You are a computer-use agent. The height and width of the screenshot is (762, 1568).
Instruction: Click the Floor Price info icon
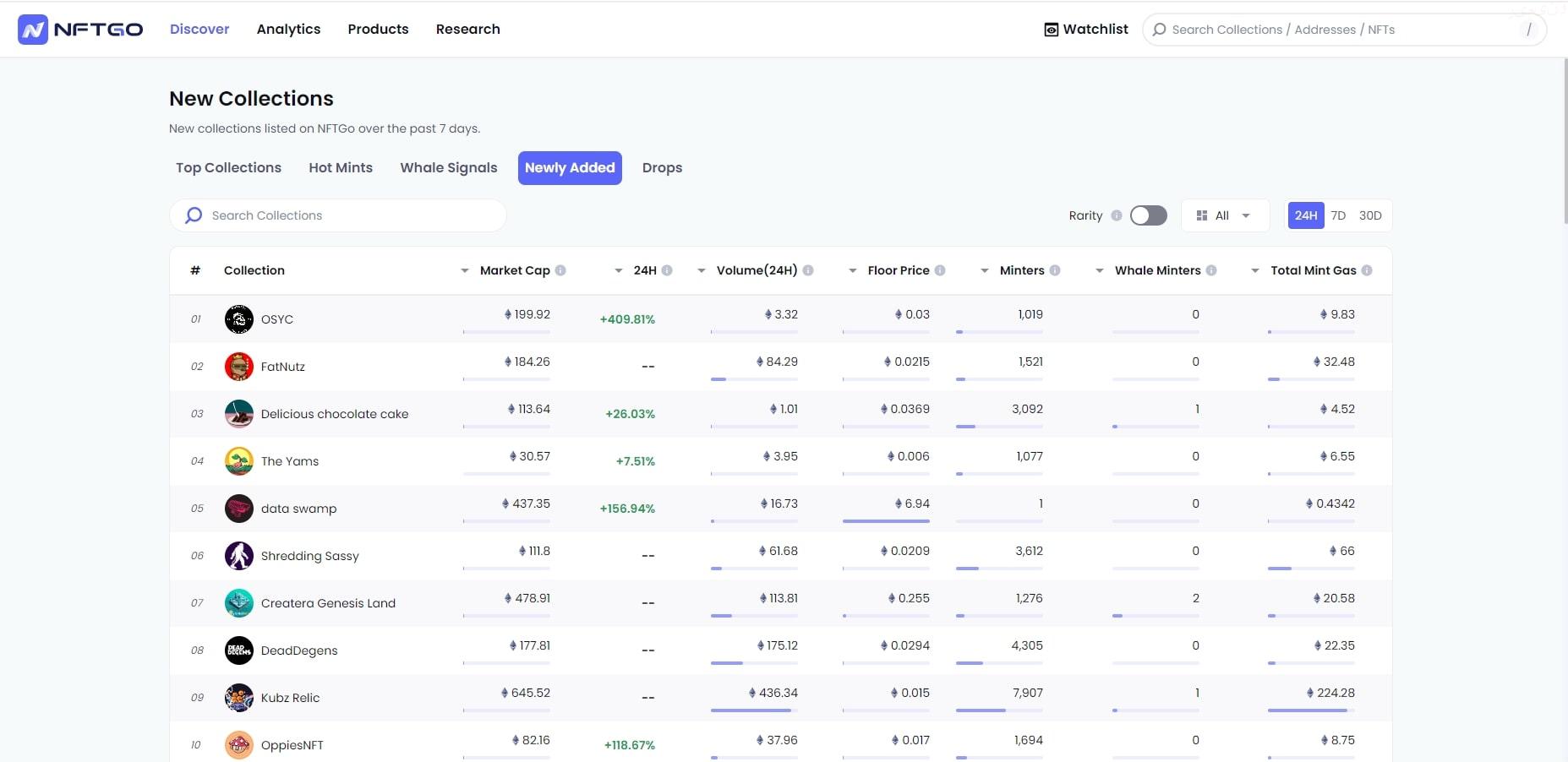point(940,270)
